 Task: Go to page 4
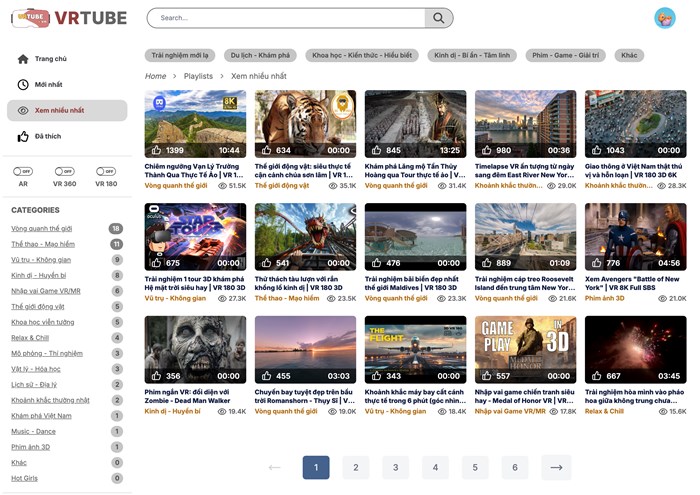[x=435, y=467]
